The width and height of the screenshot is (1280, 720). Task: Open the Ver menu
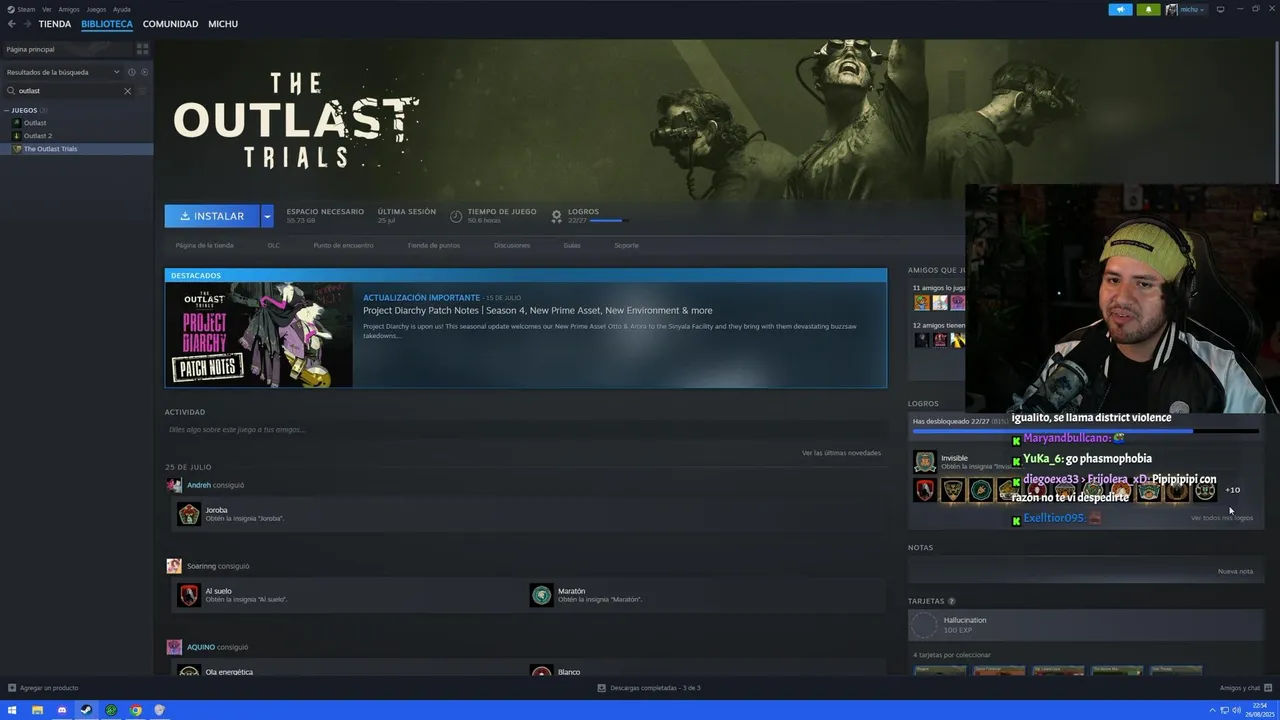coord(46,9)
